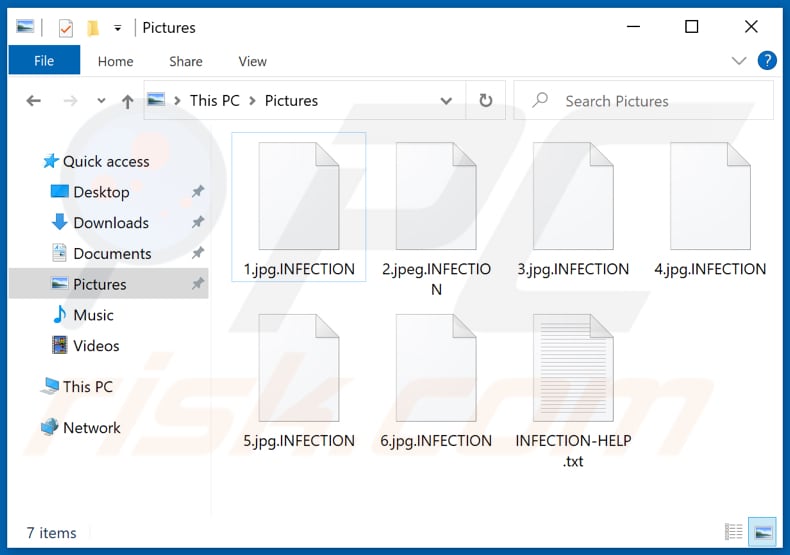The width and height of the screenshot is (790, 555).
Task: Select Downloads in the navigation pane
Action: pyautogui.click(x=110, y=223)
